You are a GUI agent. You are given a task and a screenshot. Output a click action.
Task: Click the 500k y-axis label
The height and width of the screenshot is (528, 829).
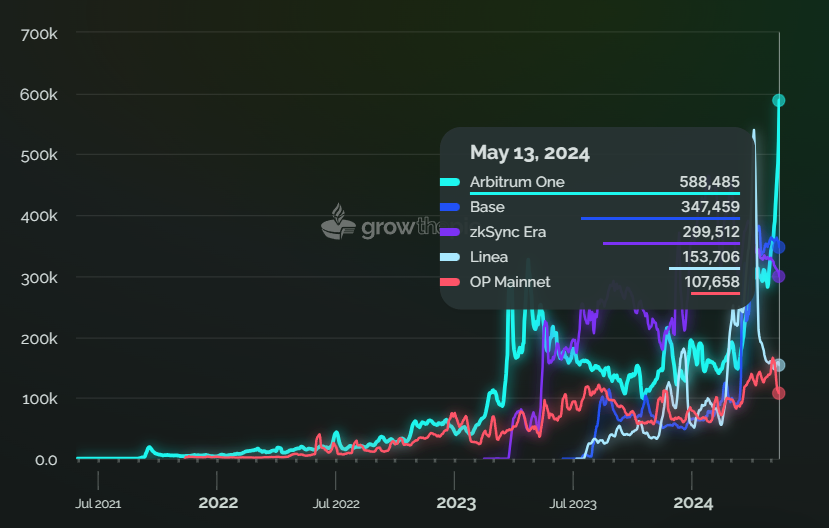coord(39,155)
